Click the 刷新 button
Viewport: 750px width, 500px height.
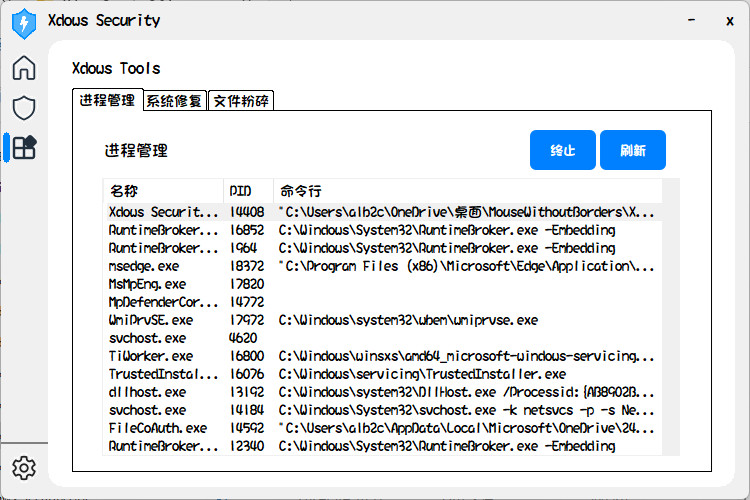[x=633, y=150]
